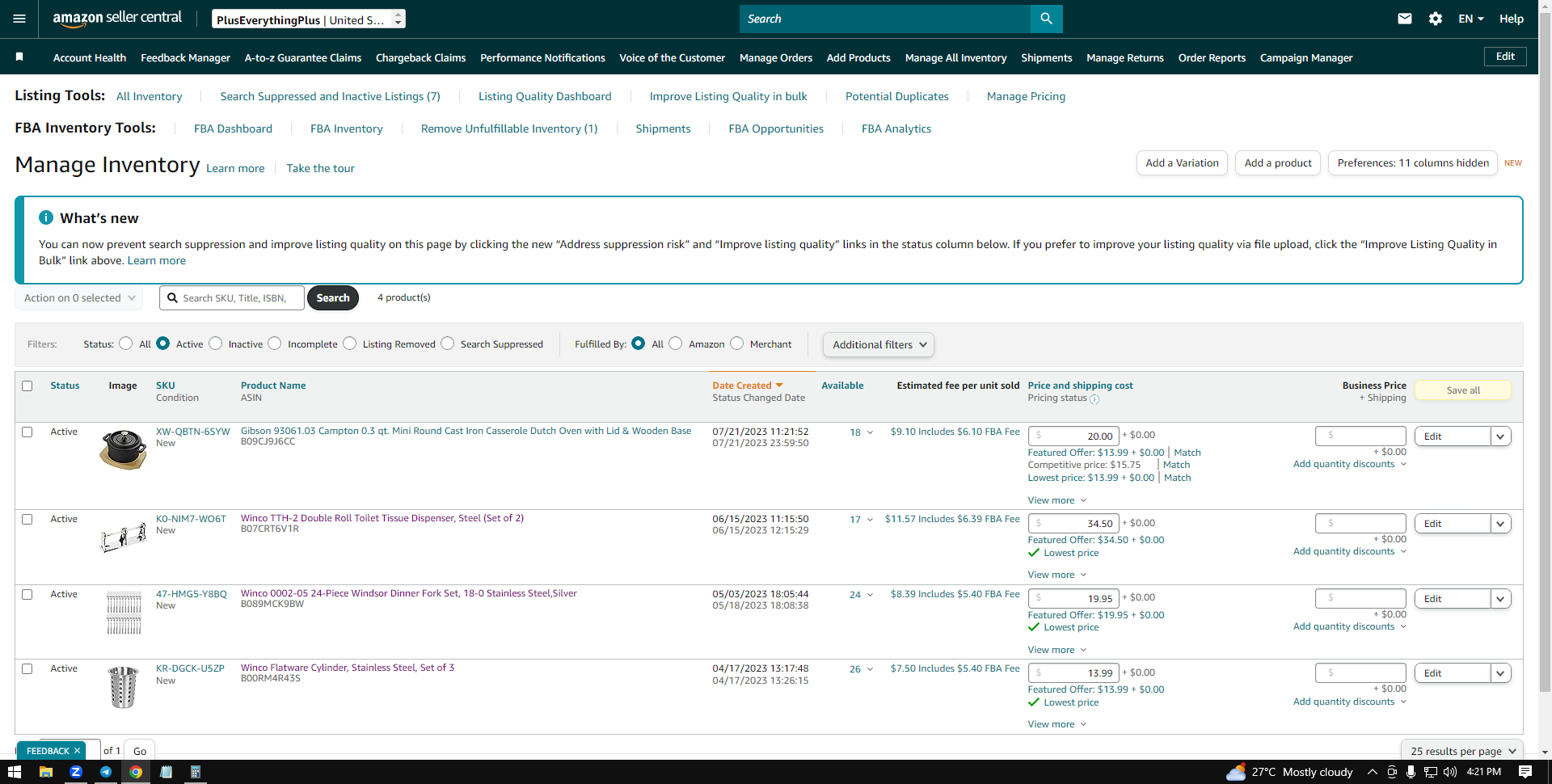Open the Notepad taskbar icon

click(166, 772)
